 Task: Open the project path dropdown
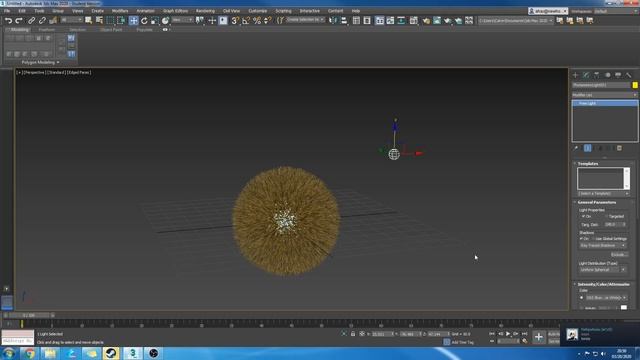[516, 20]
